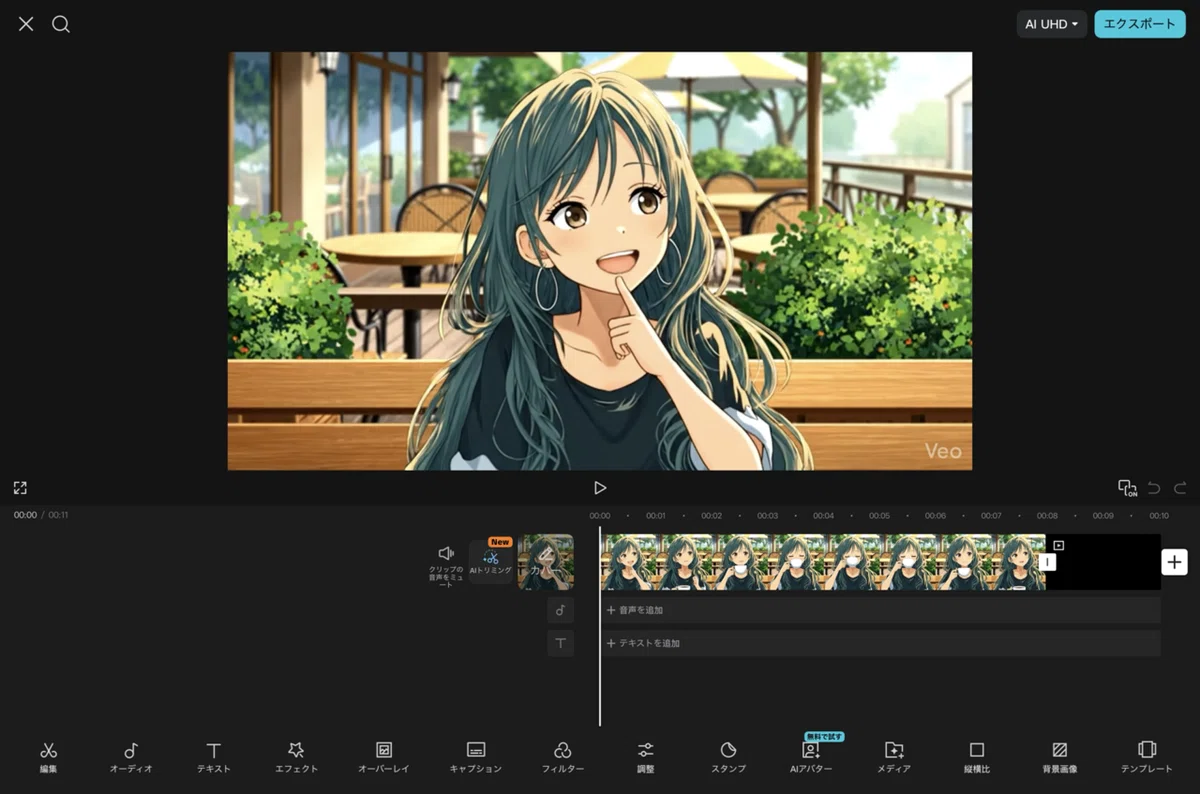Screen dimensions: 1200x794
Task: Add audio via 音声を追加
Action: [x=880, y=610]
